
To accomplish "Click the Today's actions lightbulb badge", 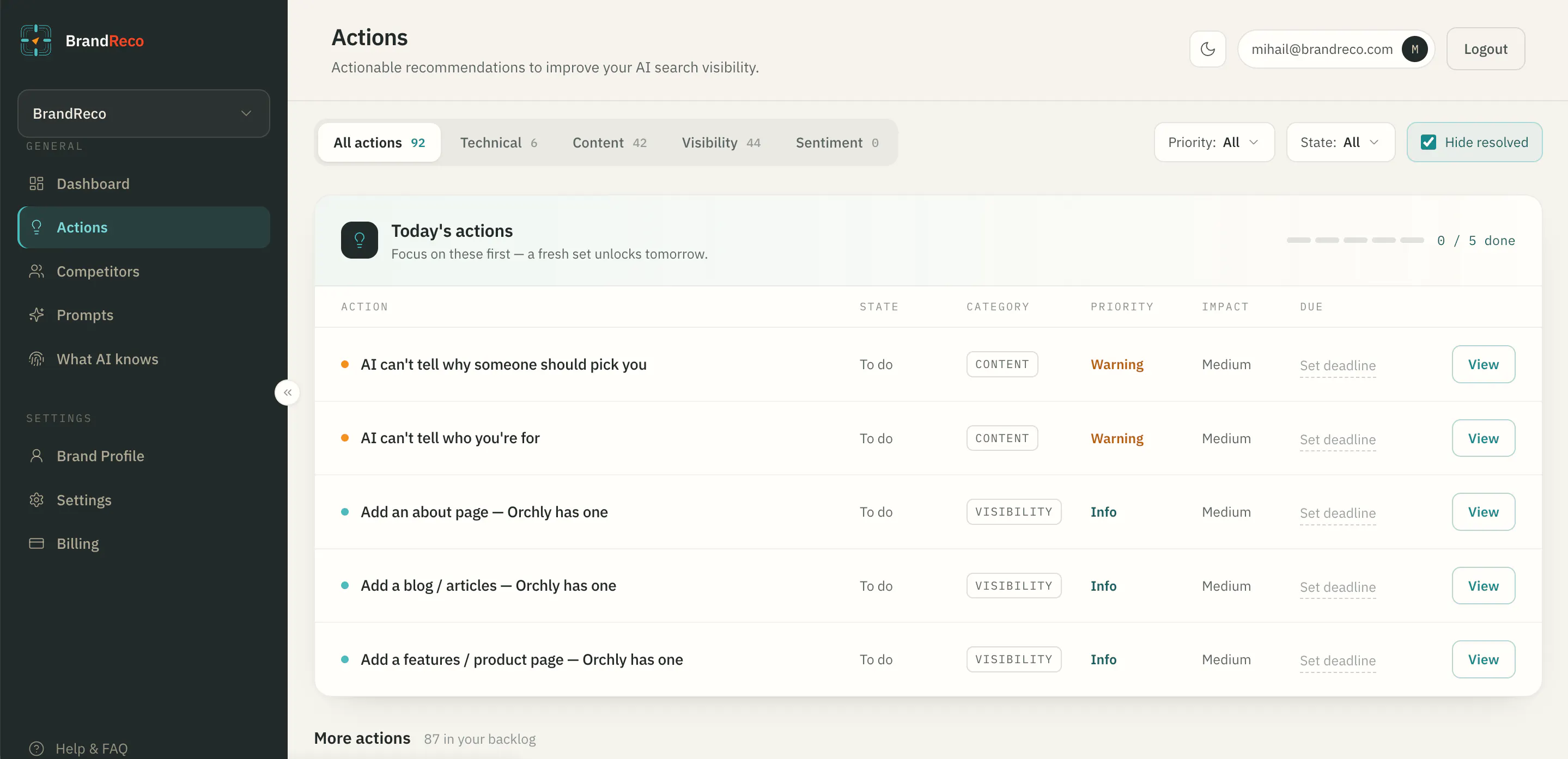I will (x=359, y=240).
